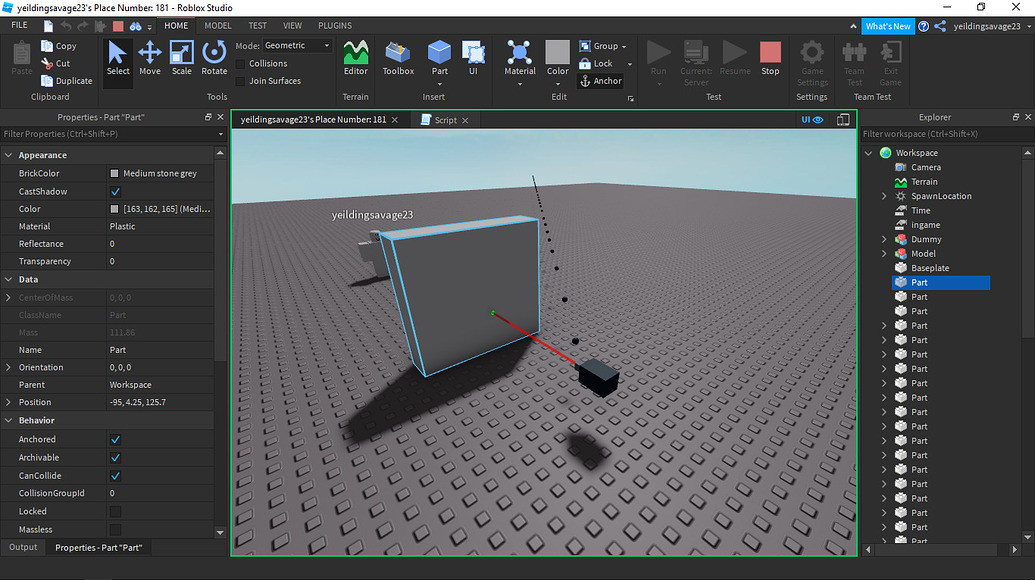Click the What's New button

tap(888, 25)
